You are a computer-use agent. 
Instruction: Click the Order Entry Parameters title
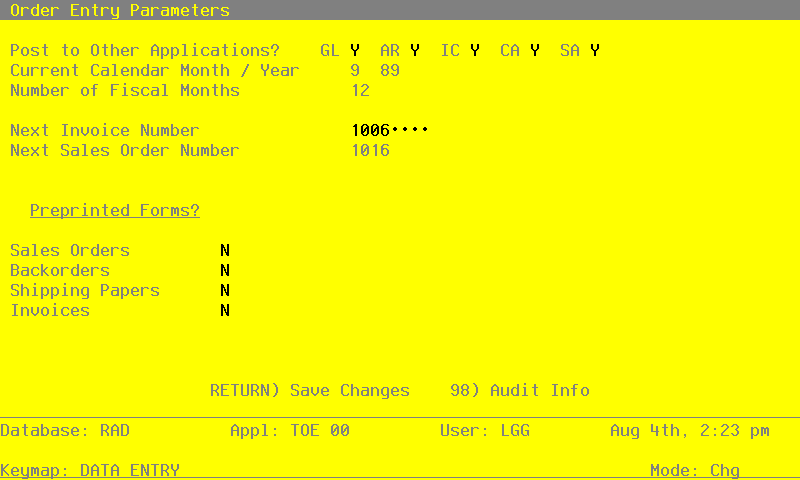[120, 10]
